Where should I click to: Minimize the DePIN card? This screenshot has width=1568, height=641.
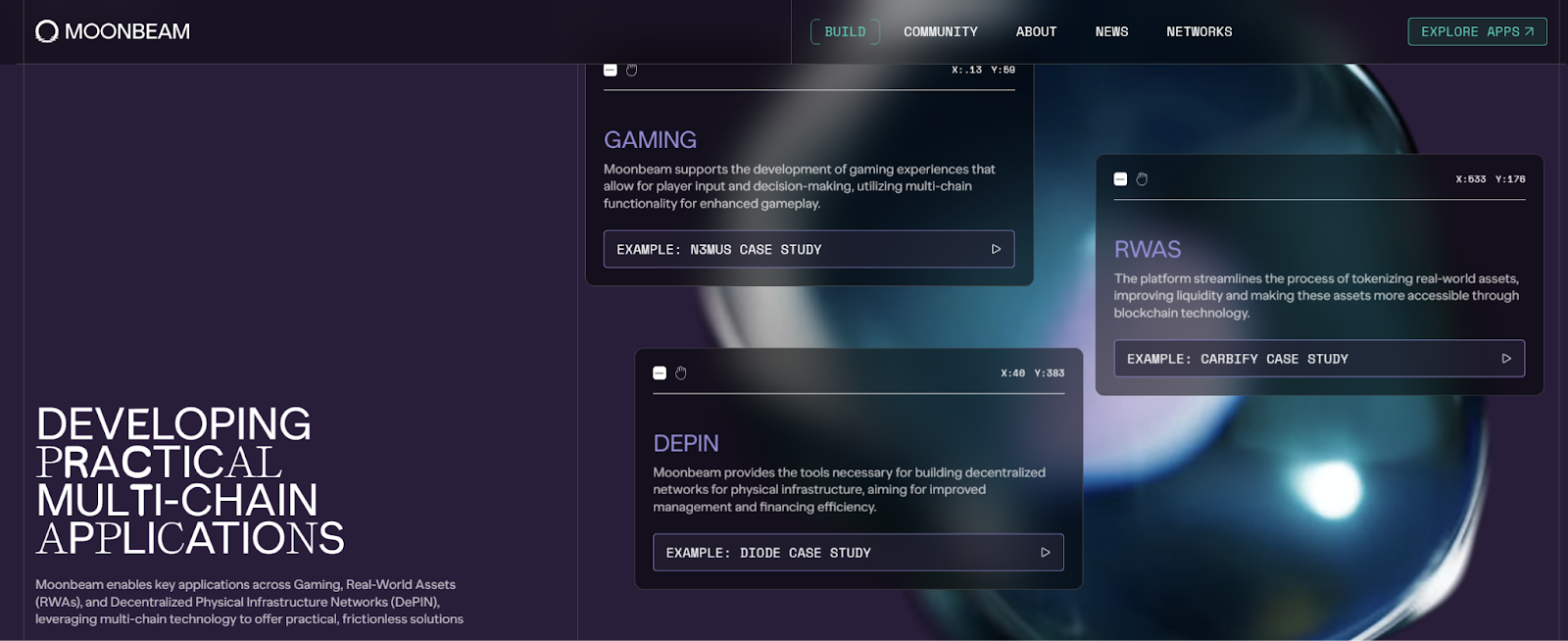(660, 373)
